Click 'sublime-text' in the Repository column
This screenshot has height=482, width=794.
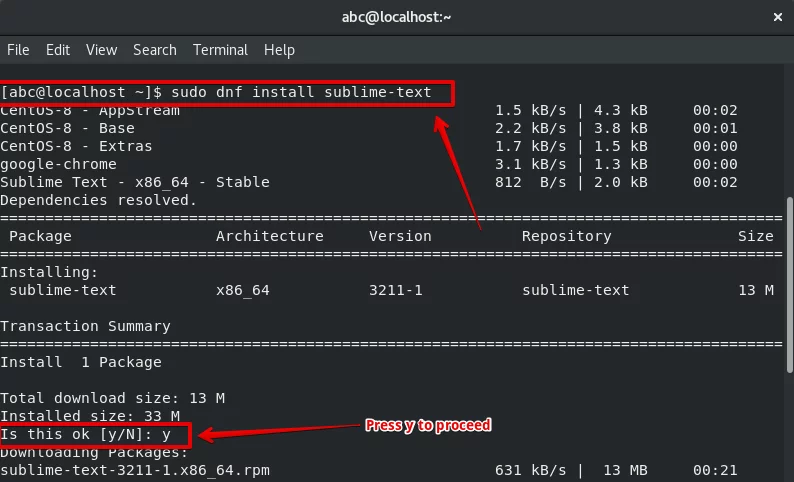[576, 291]
